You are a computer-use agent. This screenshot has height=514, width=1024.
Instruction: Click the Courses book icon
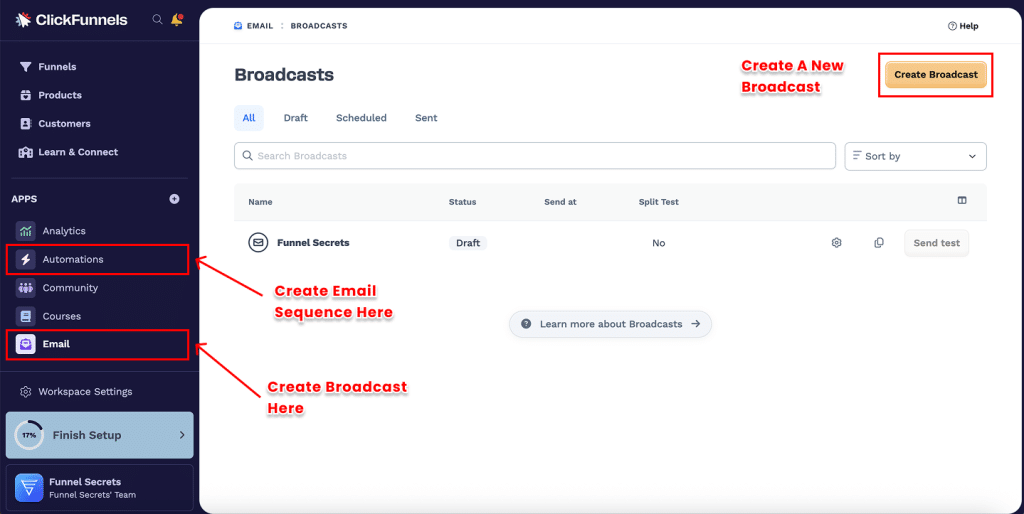click(x=25, y=316)
